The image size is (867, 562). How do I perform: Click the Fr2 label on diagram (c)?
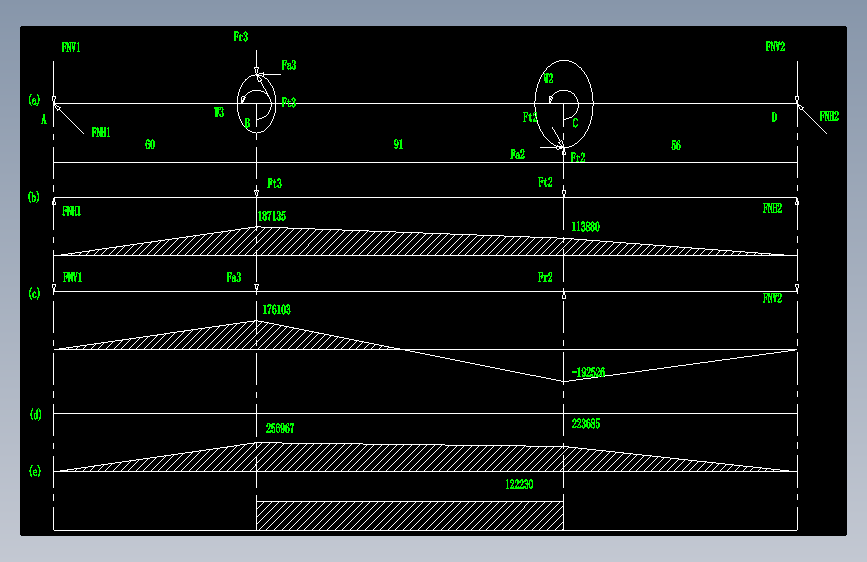point(545,277)
